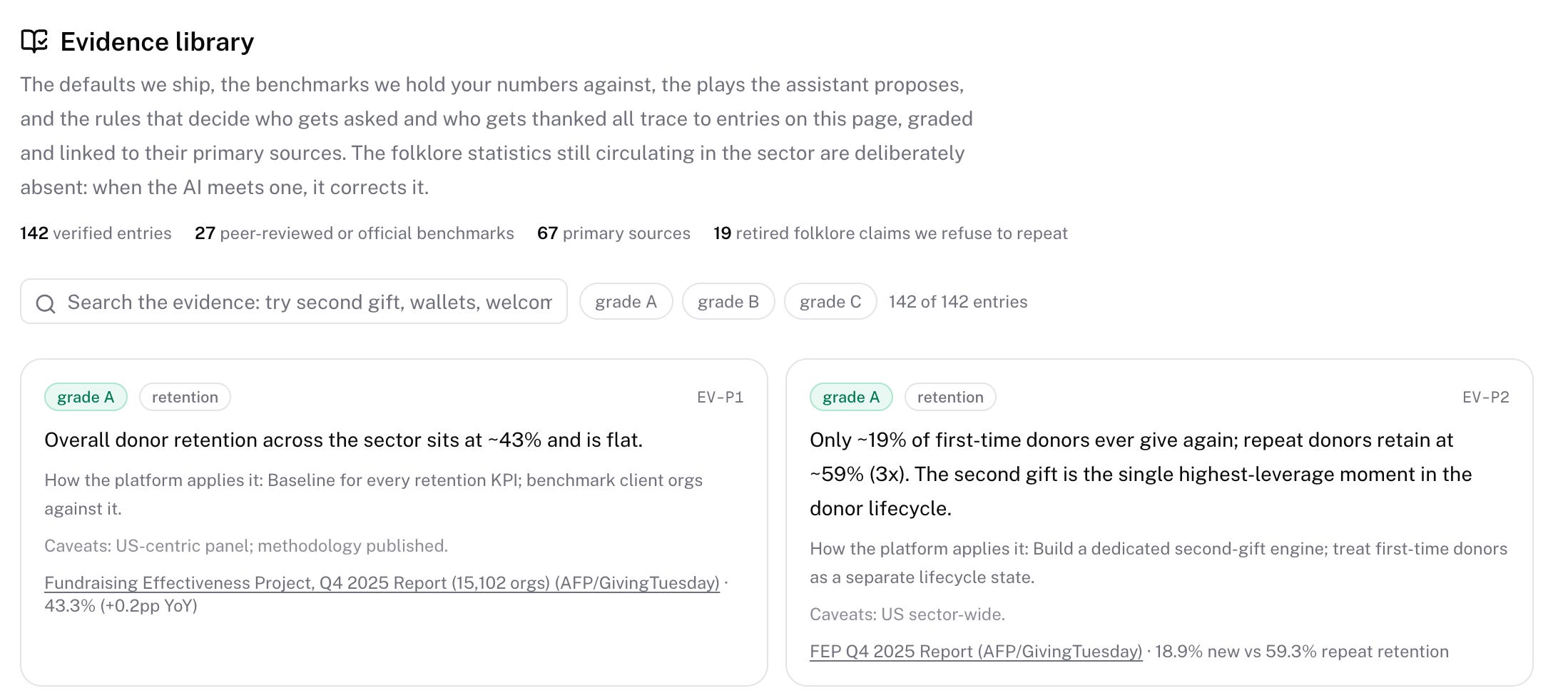
Task: Toggle the grade C filter chip
Action: [830, 301]
